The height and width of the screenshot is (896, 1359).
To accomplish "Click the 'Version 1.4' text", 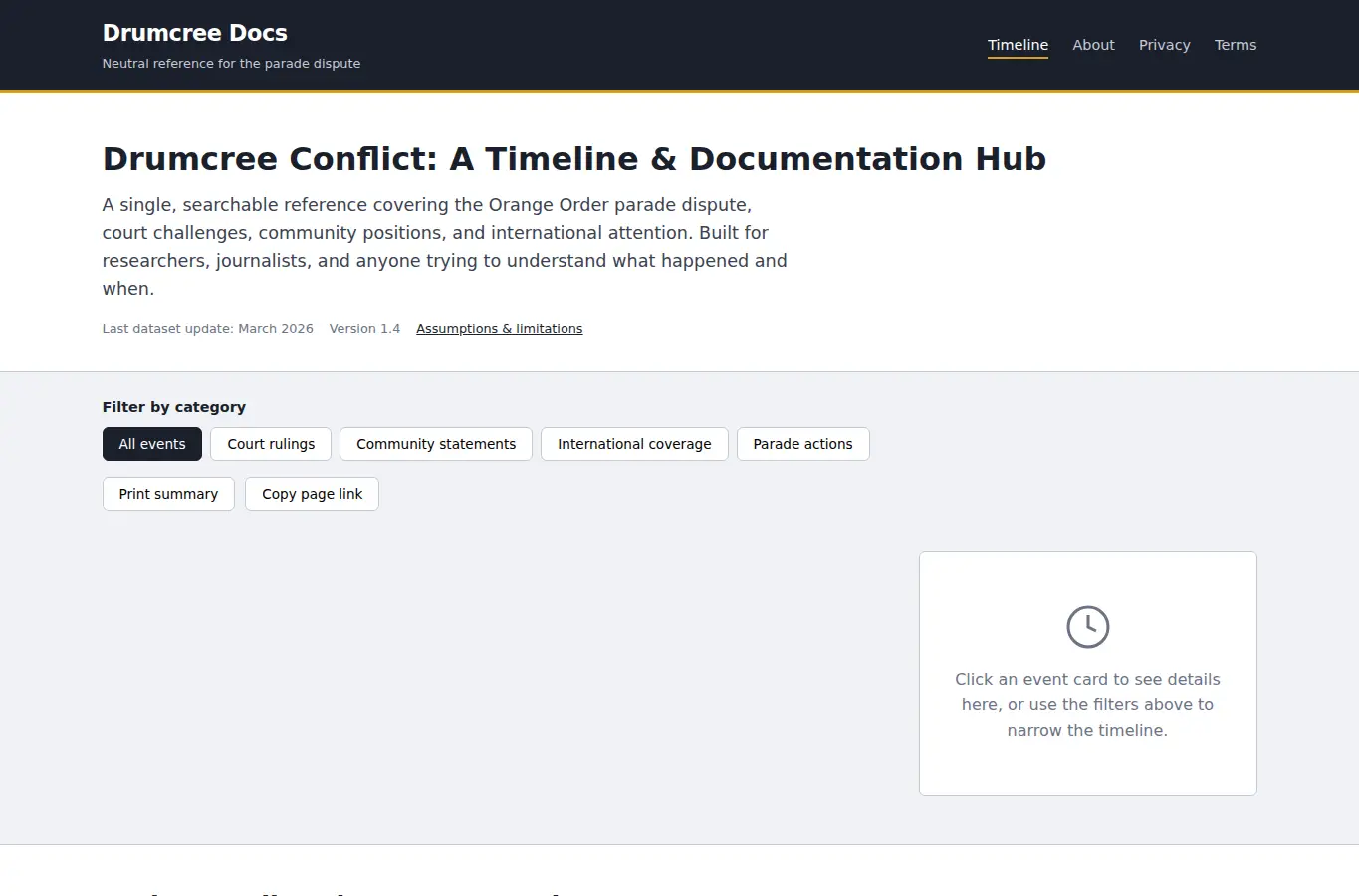I will point(364,329).
